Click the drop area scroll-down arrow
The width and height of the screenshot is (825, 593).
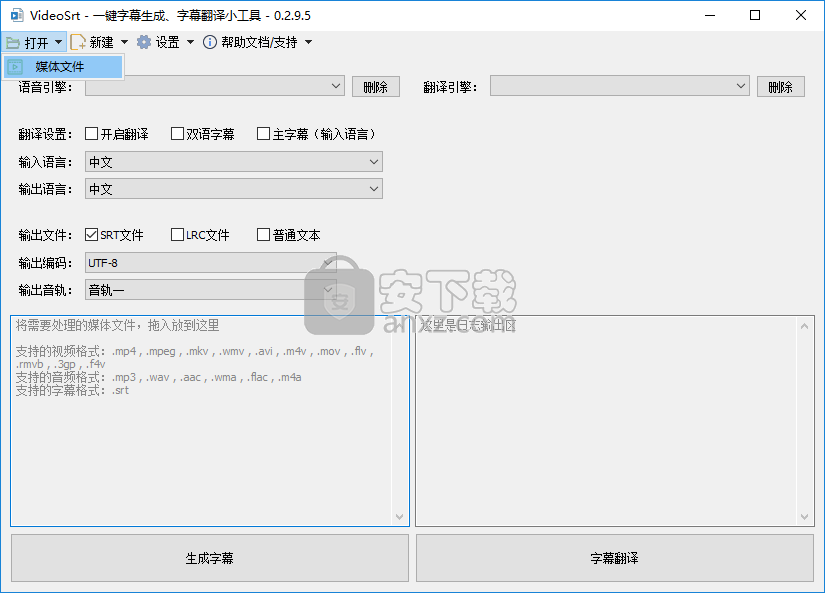tap(399, 517)
